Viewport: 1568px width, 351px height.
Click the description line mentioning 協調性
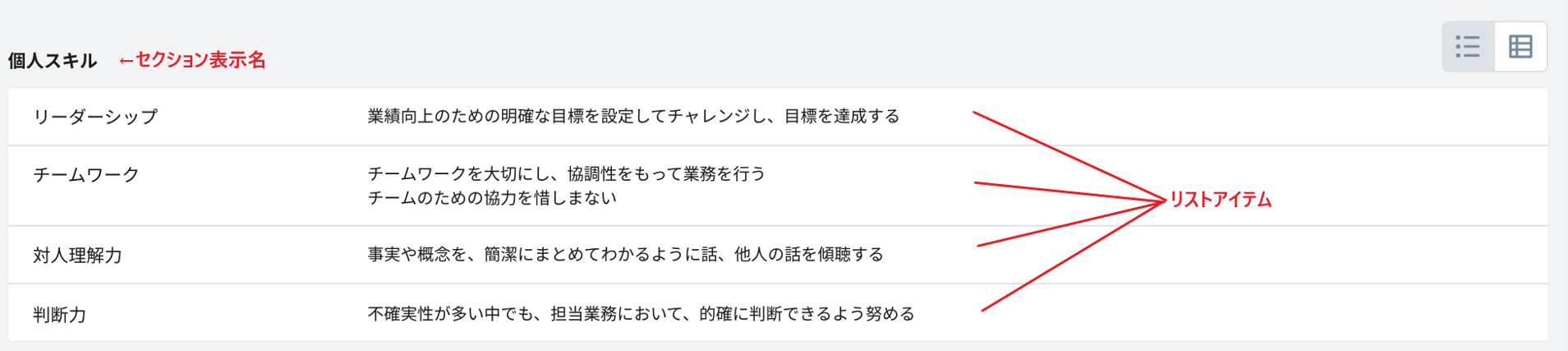[x=566, y=173]
